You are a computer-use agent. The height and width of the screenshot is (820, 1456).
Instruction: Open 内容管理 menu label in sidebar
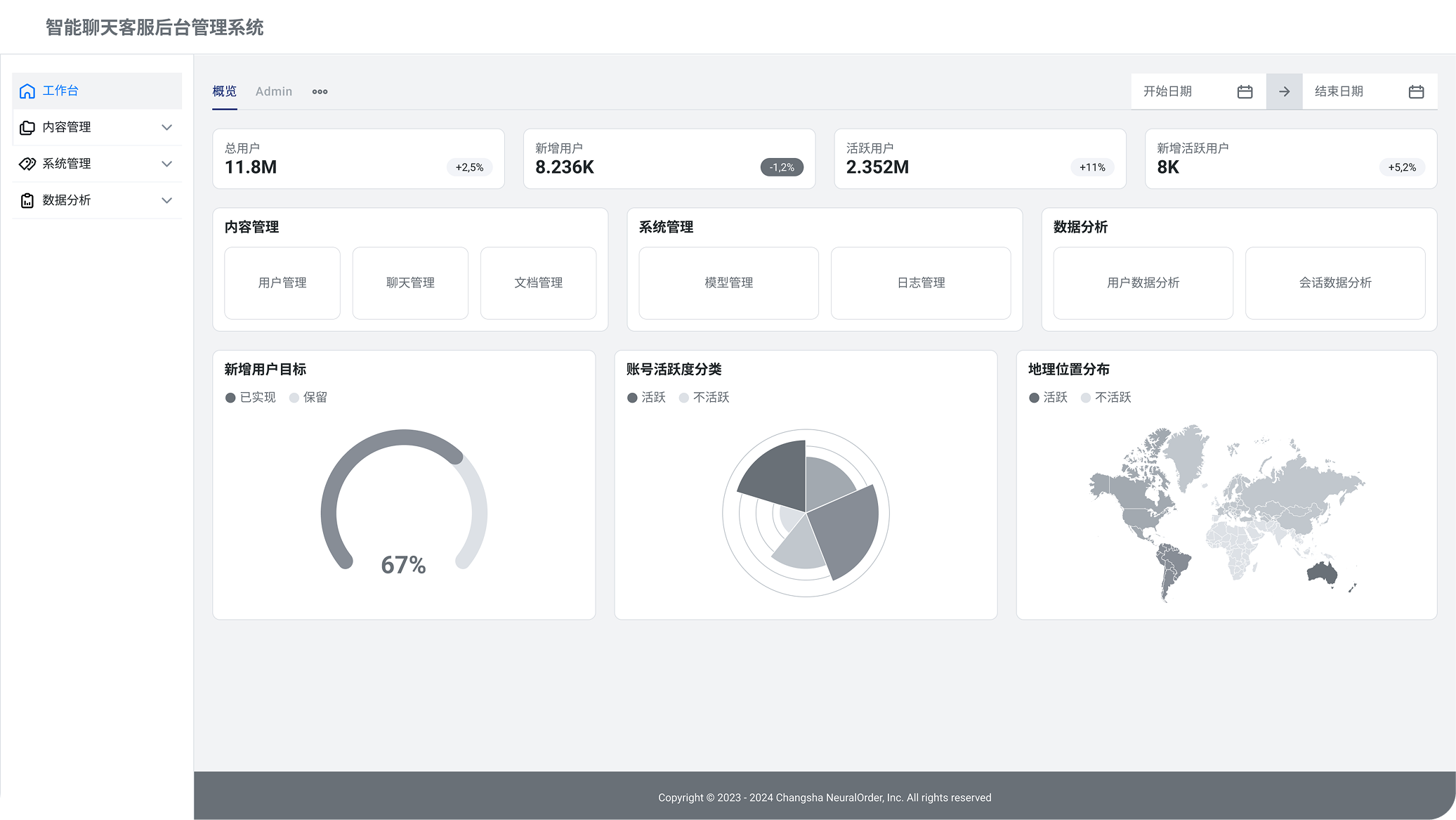coord(67,127)
